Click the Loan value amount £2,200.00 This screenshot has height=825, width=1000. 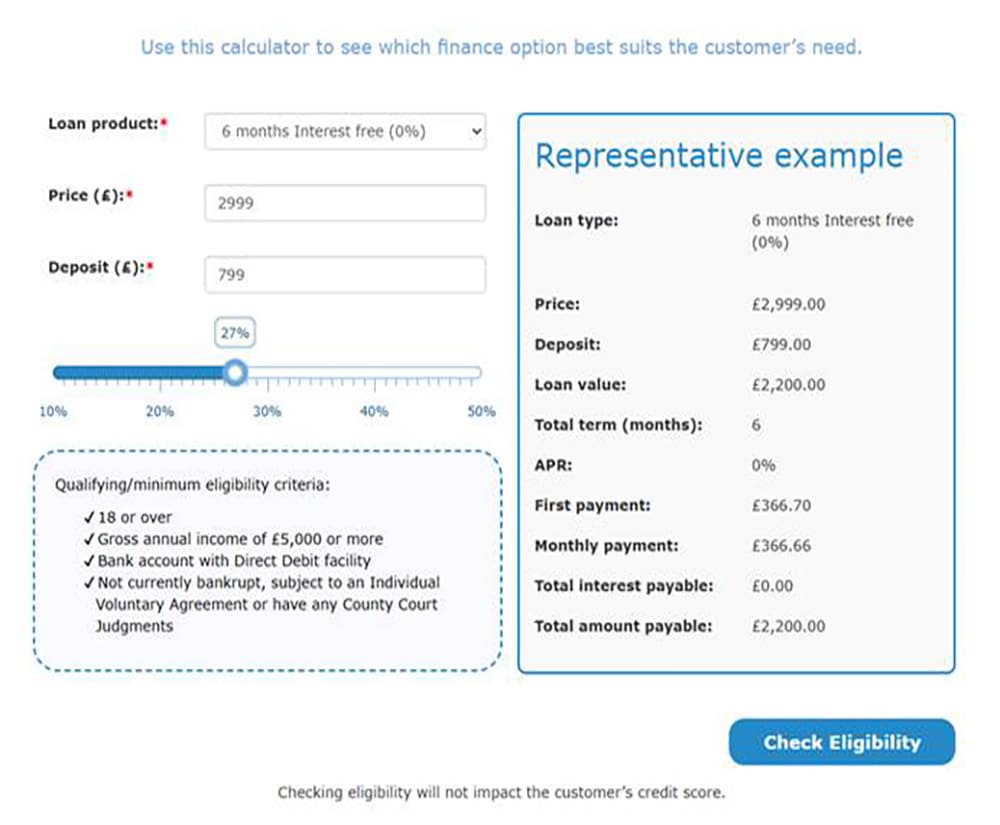click(x=788, y=385)
